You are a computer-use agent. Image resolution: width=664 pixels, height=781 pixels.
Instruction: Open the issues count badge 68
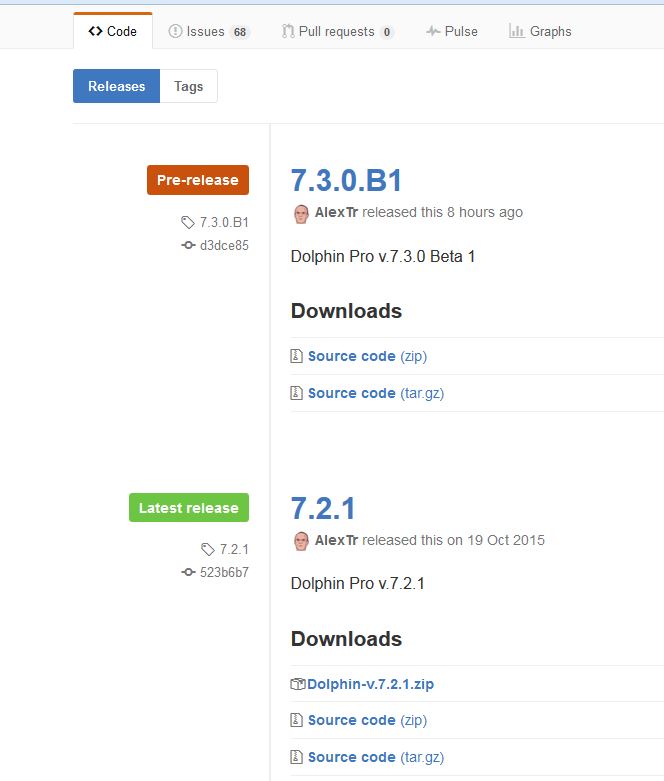(239, 32)
